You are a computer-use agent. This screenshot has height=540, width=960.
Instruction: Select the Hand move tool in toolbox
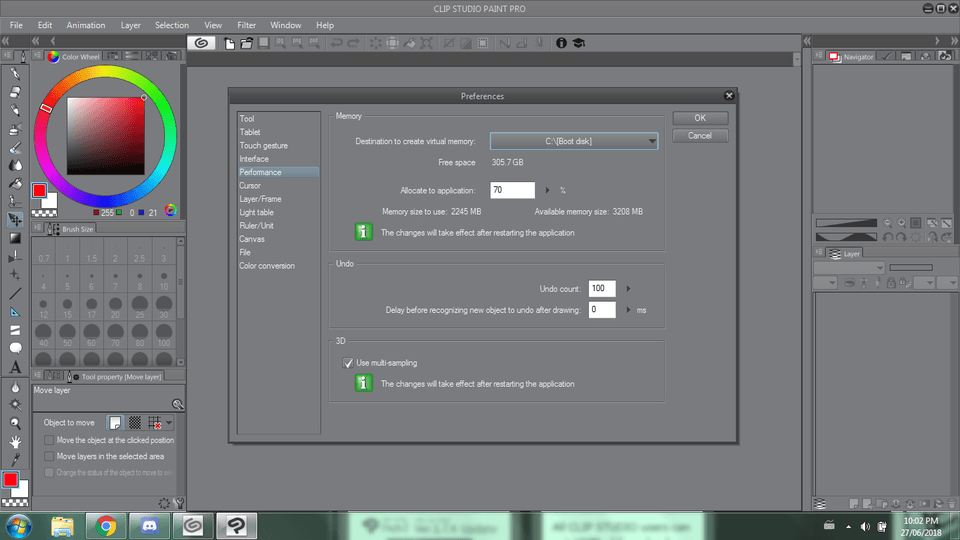pyautogui.click(x=15, y=440)
